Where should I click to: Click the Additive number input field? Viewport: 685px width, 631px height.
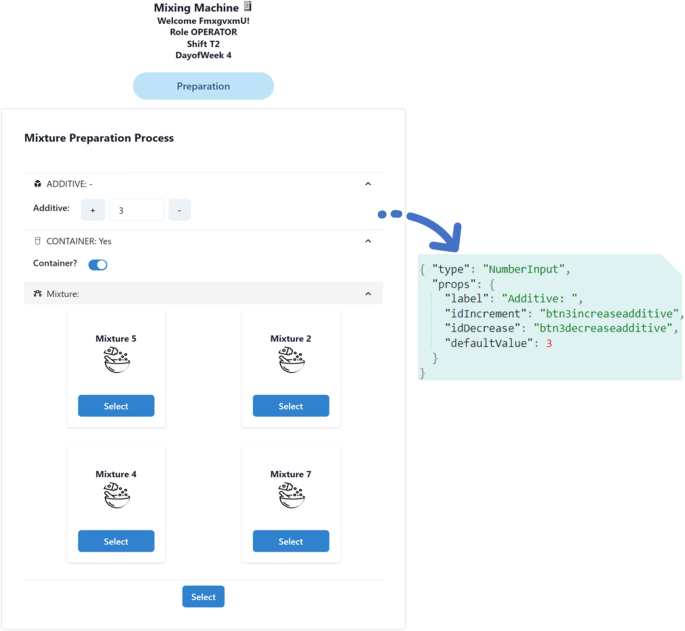pos(136,210)
